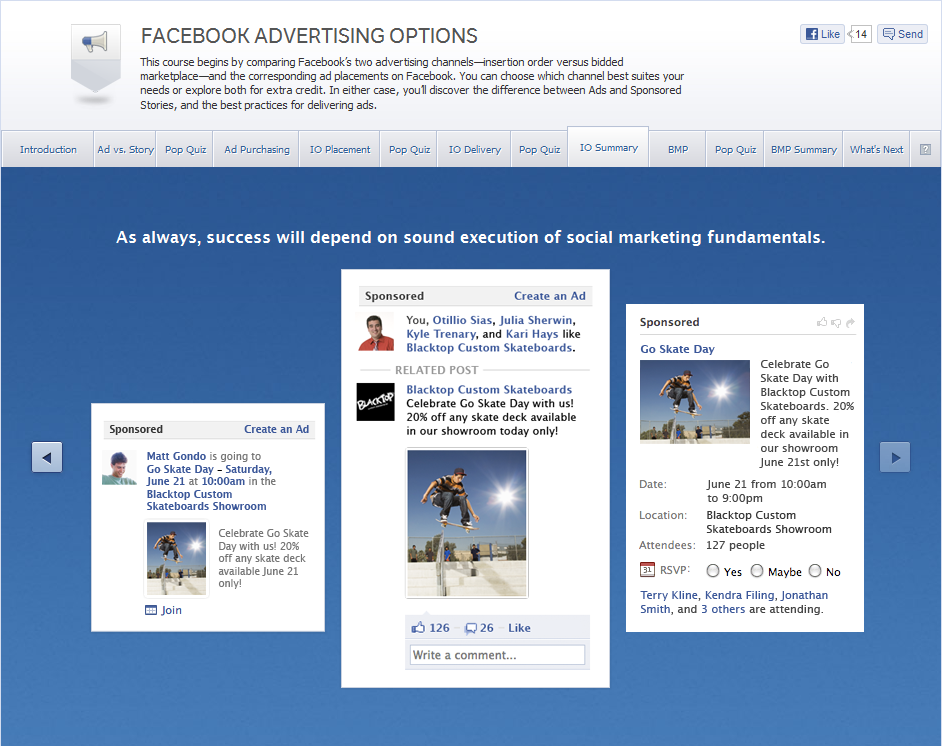Switch to the BMP Summary tab
This screenshot has height=746, width=942.
click(x=804, y=150)
